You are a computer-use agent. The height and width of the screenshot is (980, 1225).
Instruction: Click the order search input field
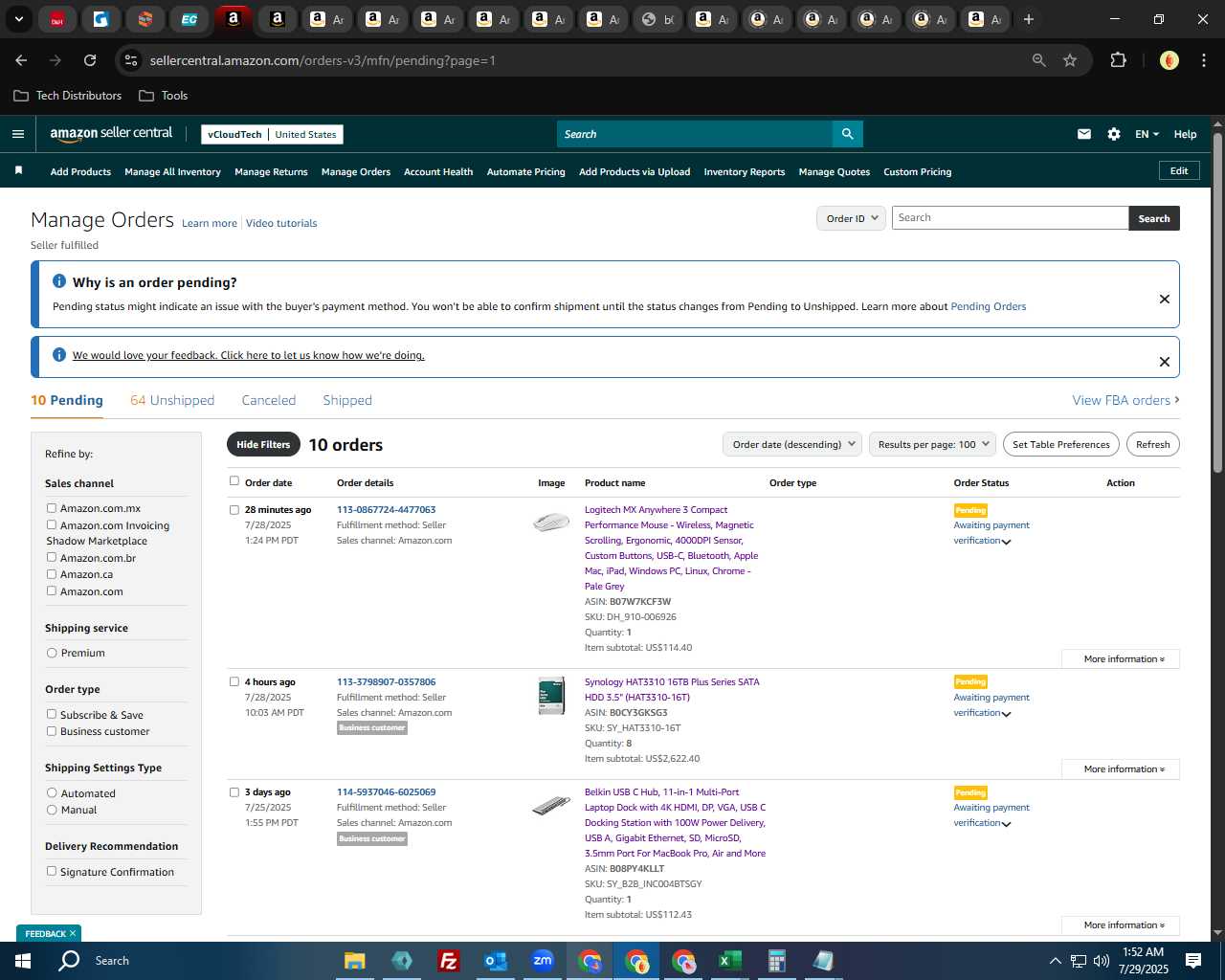click(1010, 218)
